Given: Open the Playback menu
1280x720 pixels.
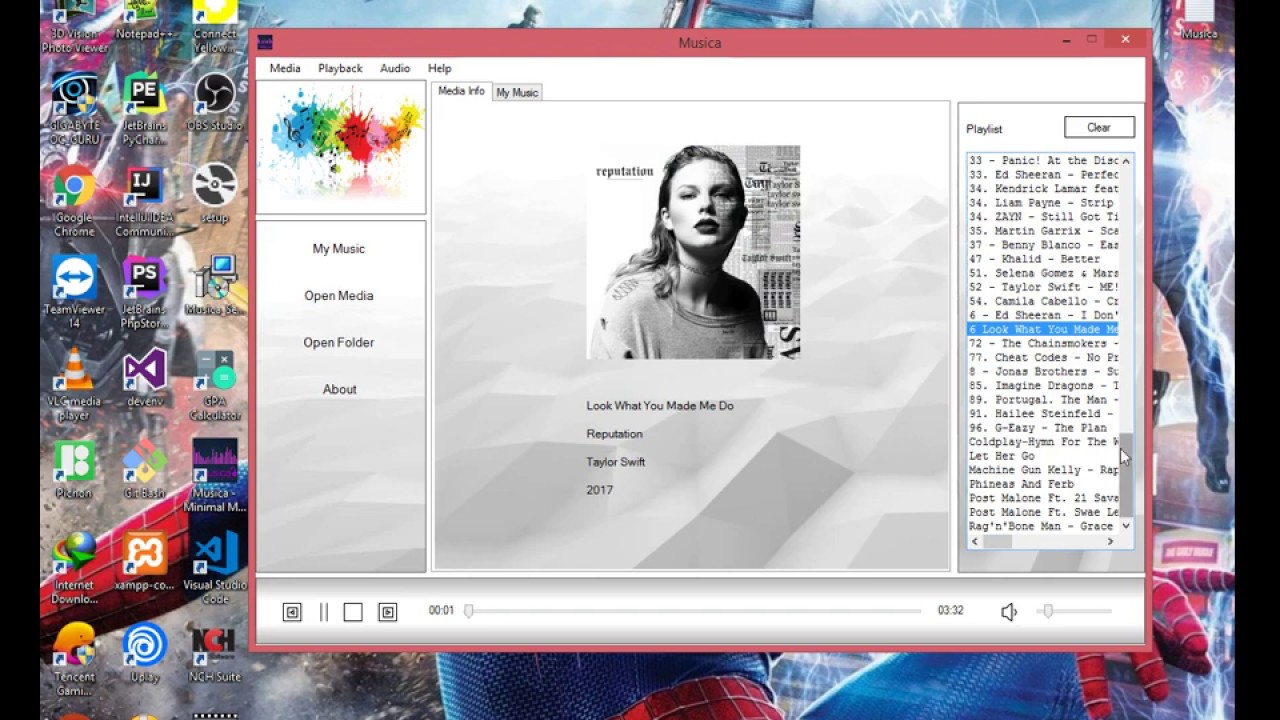Looking at the screenshot, I should 340,68.
